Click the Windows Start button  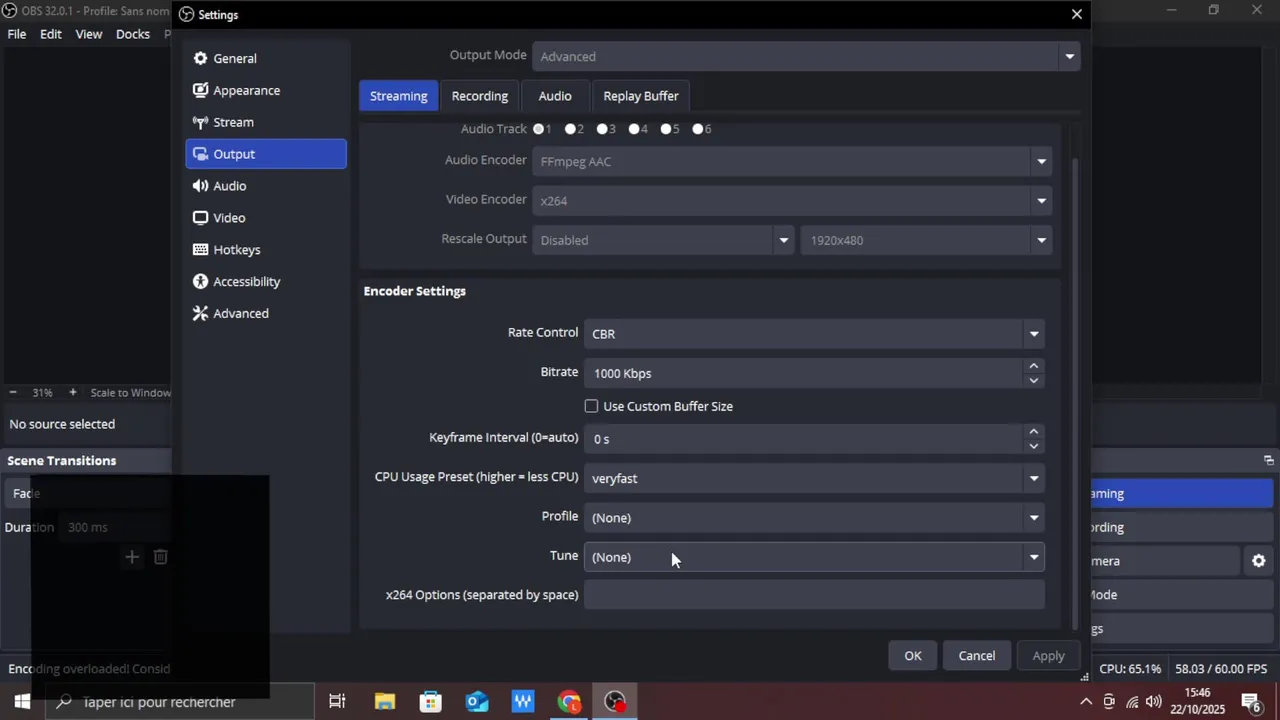coord(22,702)
